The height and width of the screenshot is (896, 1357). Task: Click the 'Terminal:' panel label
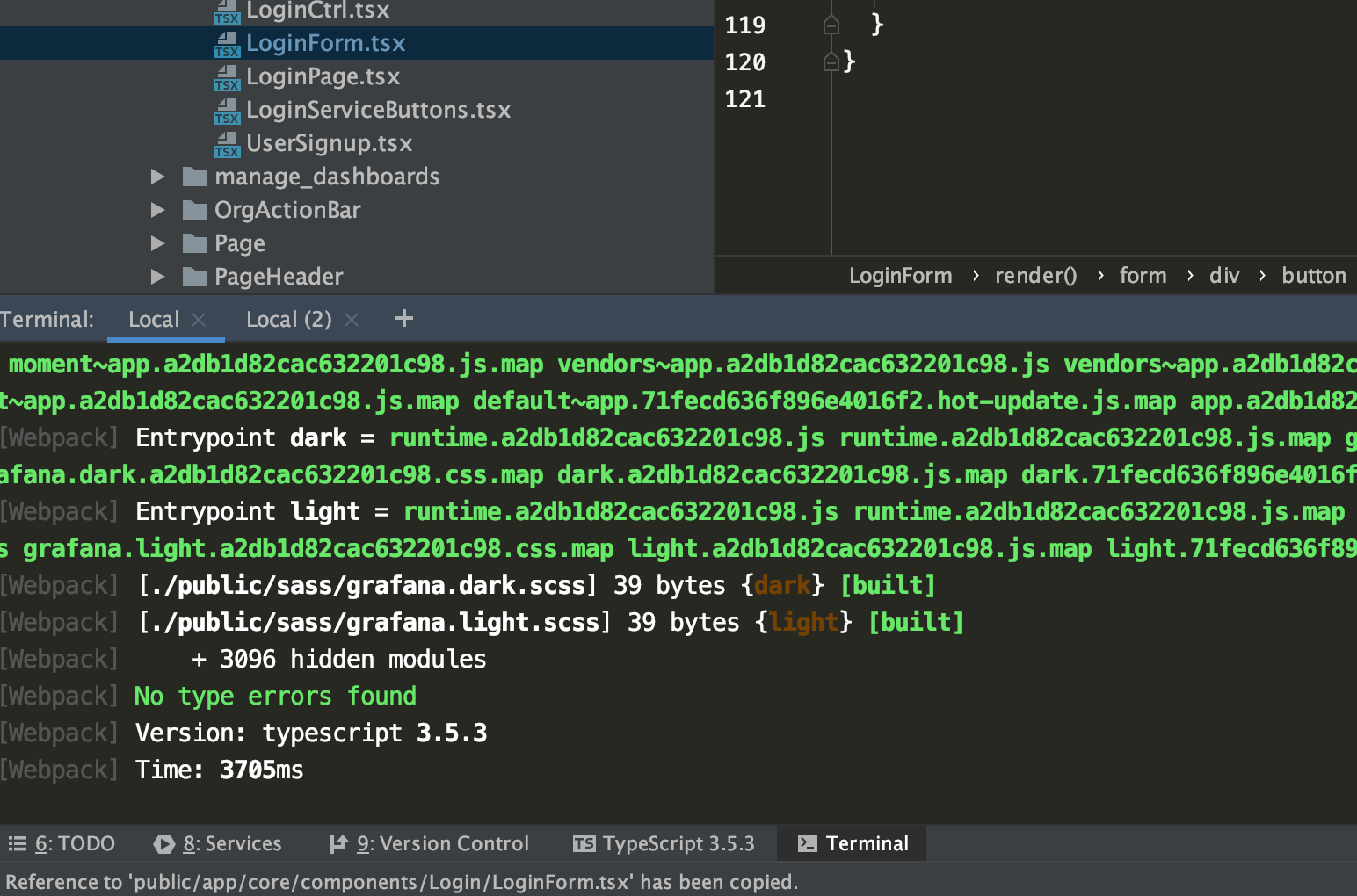47,320
